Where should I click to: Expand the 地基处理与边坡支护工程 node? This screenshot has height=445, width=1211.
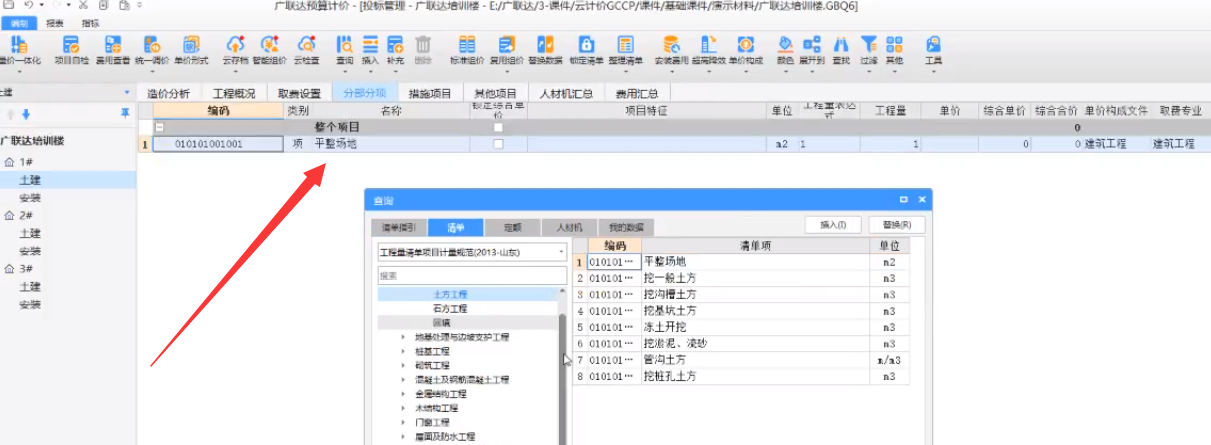coord(402,337)
